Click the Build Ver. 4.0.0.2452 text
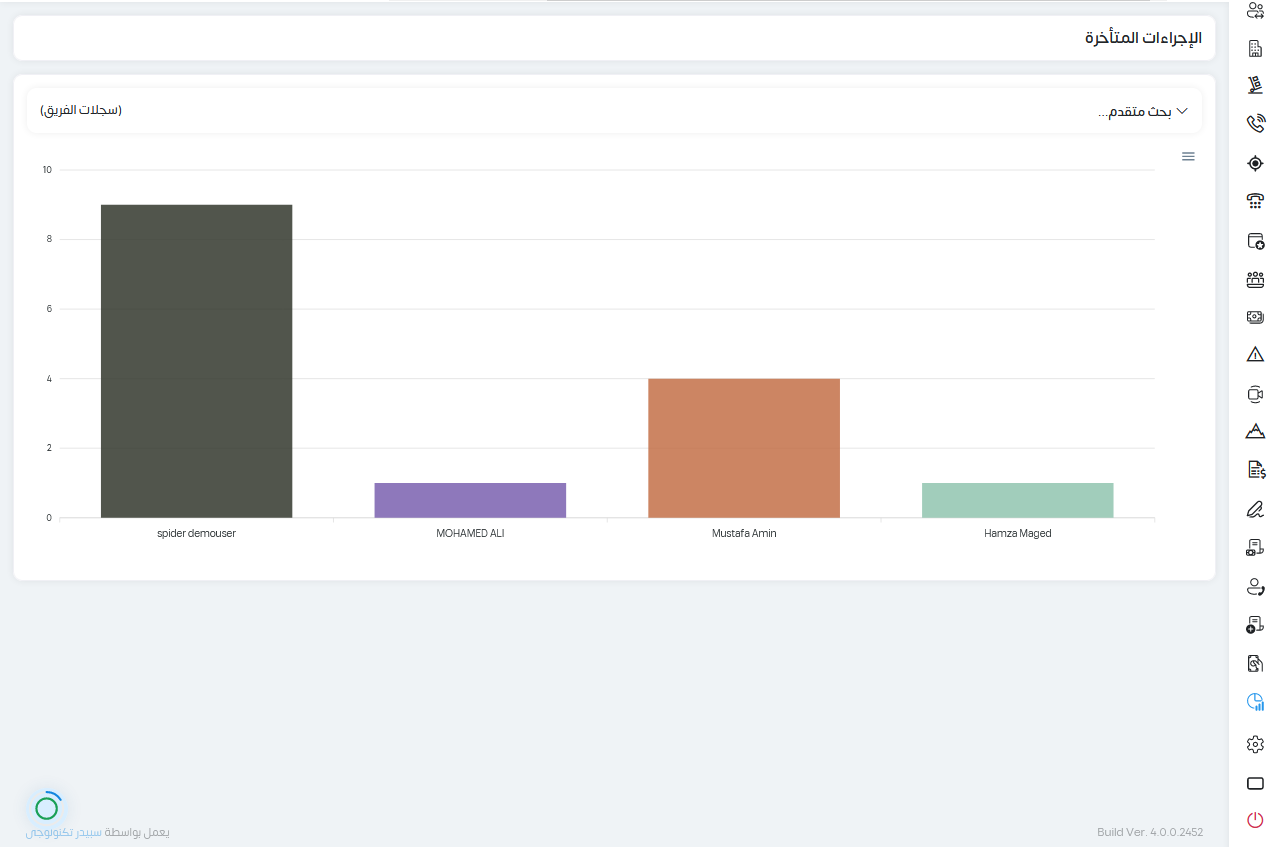This screenshot has width=1274, height=847. tap(1150, 832)
